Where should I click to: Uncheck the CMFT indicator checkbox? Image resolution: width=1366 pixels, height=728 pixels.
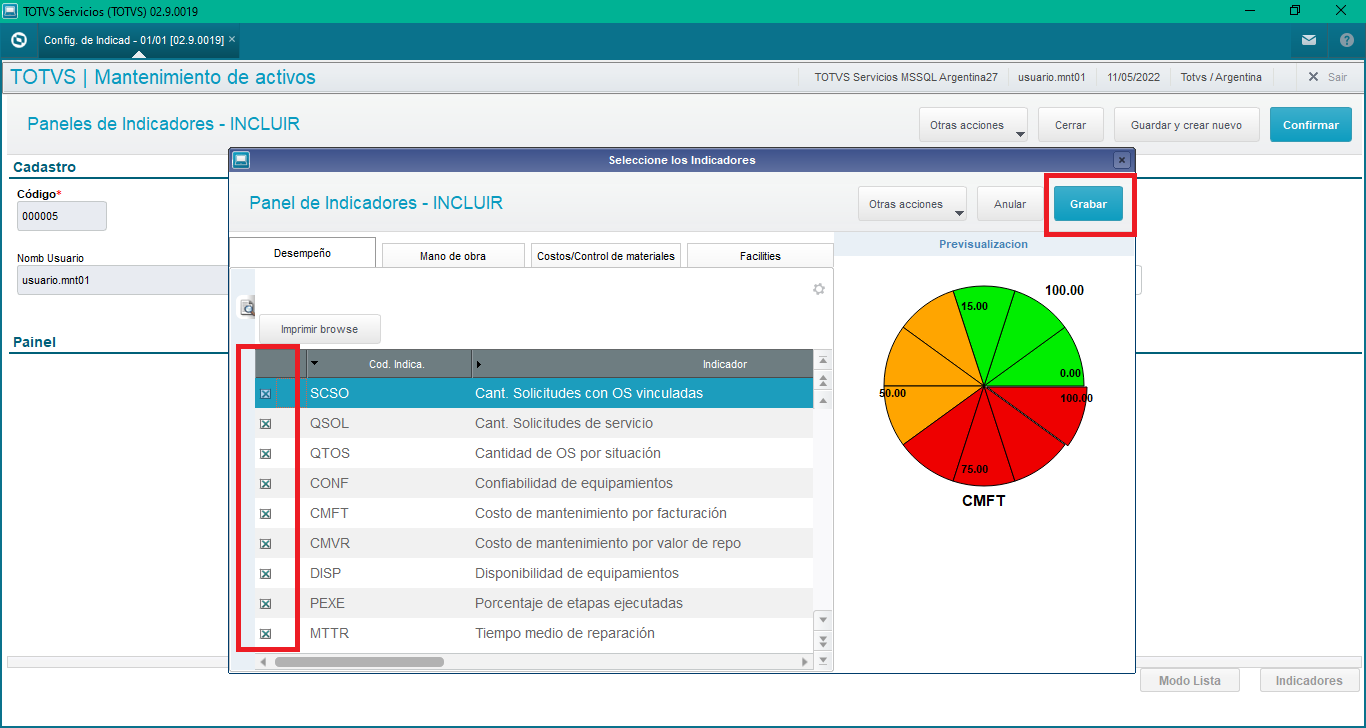tap(266, 514)
